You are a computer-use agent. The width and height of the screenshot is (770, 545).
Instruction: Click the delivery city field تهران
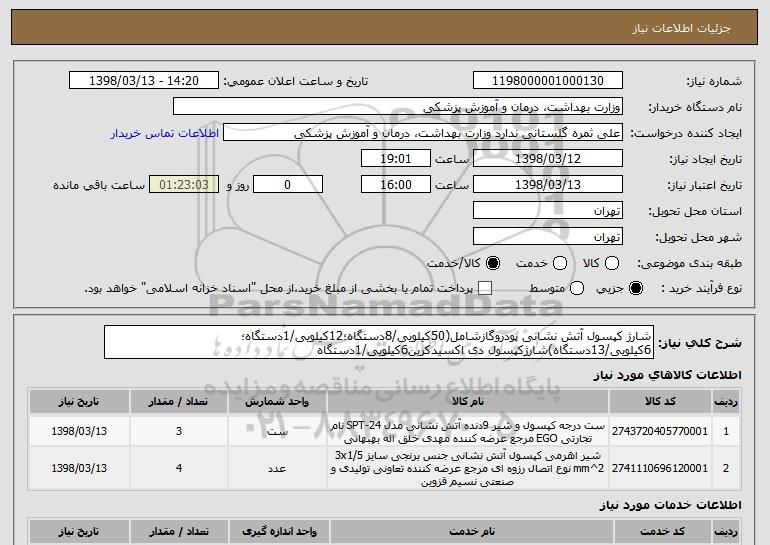pyautogui.click(x=548, y=237)
